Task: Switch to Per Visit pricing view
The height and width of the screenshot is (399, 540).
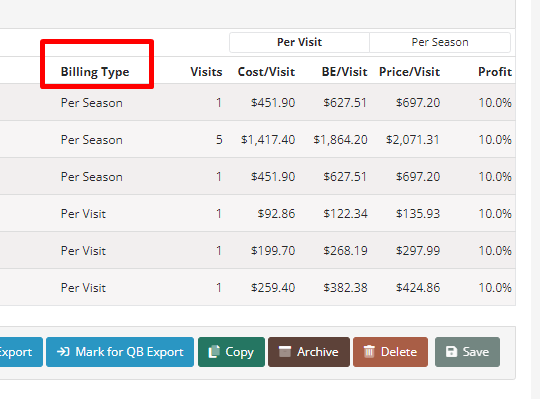Action: 299,42
